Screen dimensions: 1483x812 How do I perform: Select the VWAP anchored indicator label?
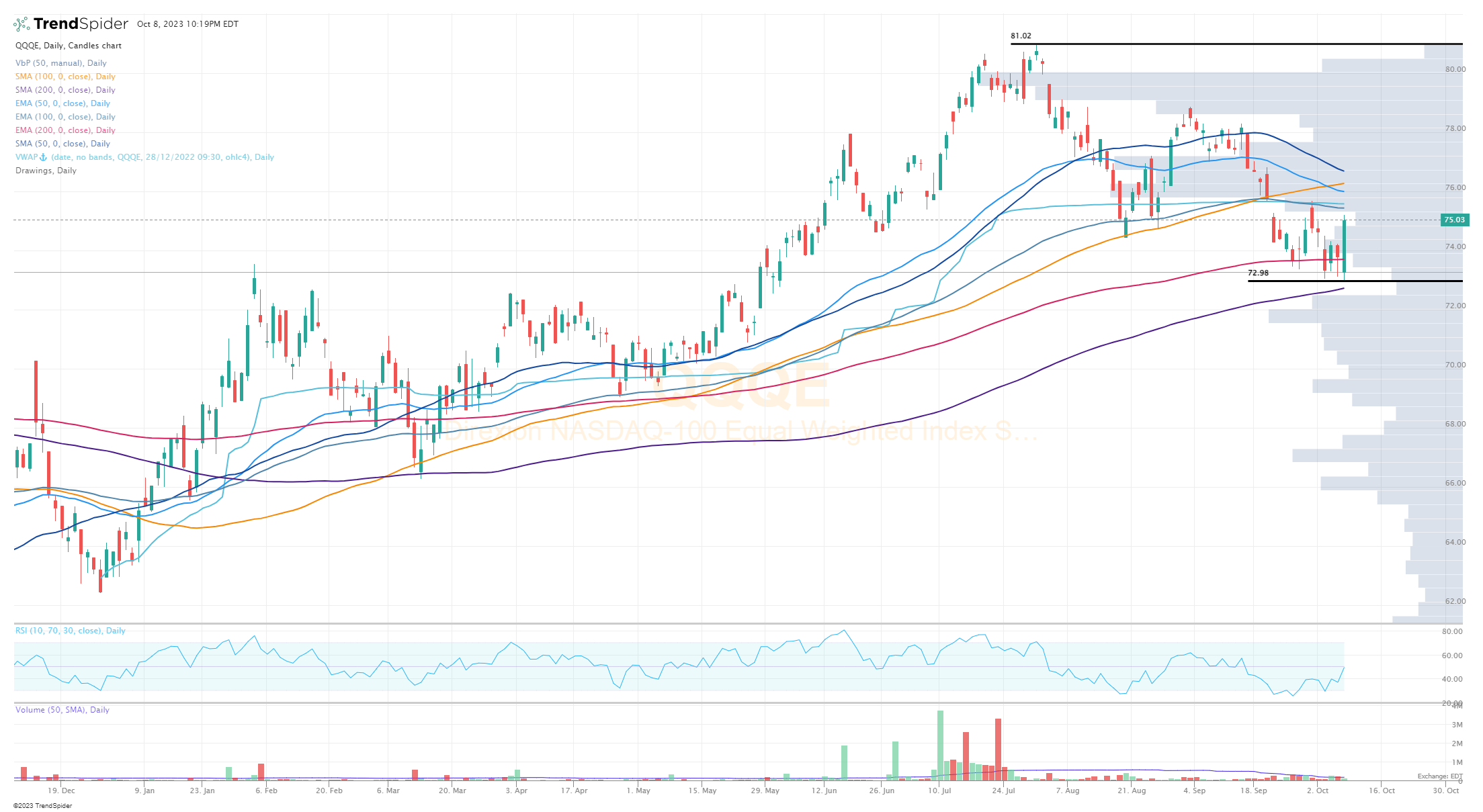click(144, 157)
